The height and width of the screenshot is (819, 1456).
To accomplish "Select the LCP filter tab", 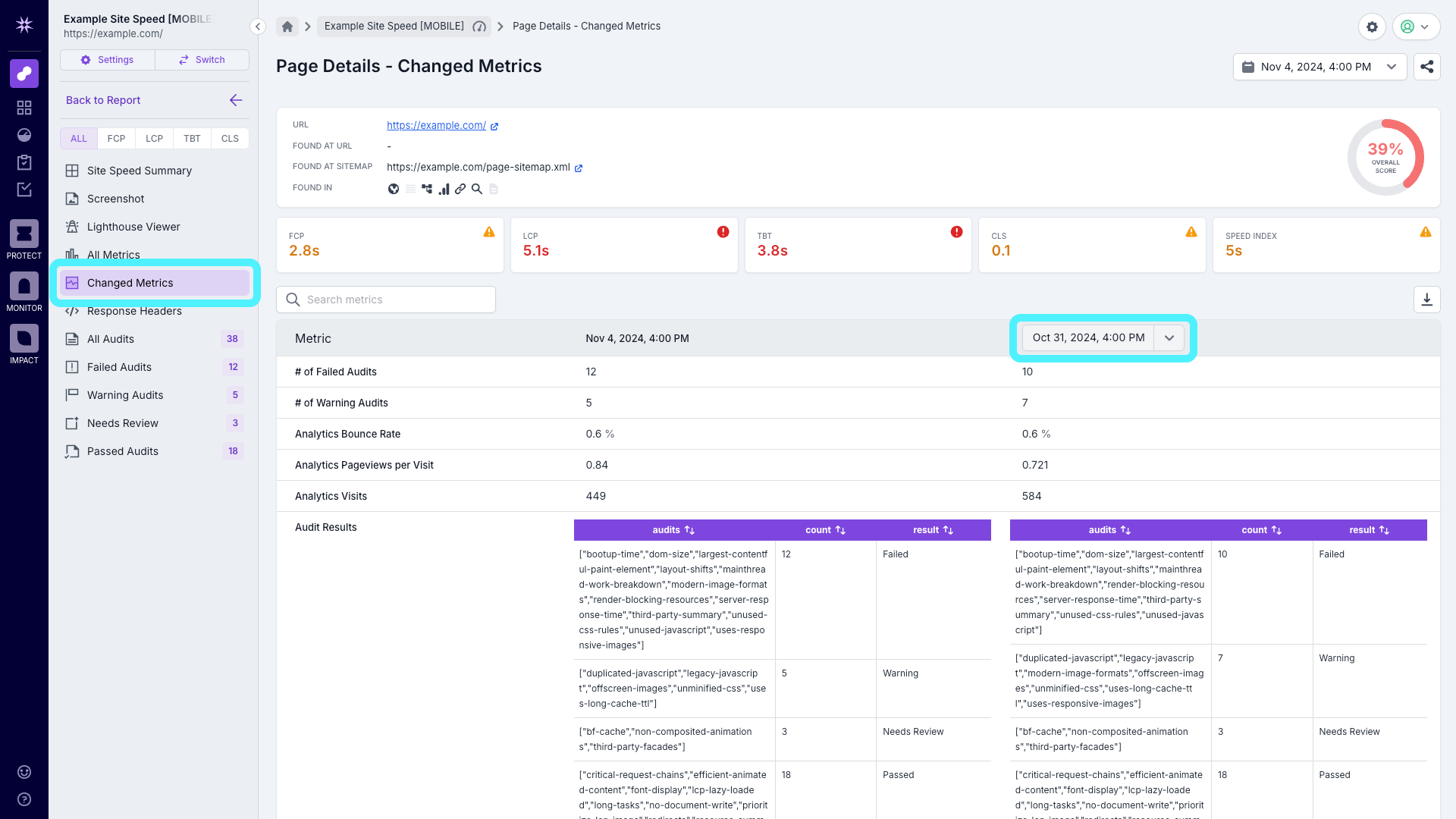I will click(x=154, y=139).
